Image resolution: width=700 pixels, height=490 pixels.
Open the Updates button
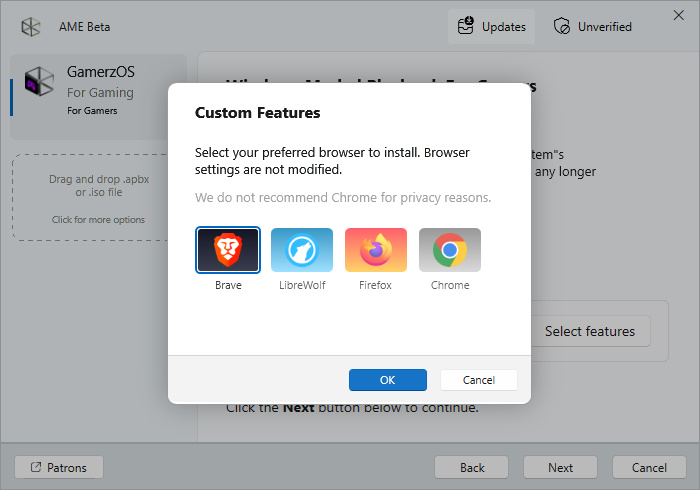492,27
